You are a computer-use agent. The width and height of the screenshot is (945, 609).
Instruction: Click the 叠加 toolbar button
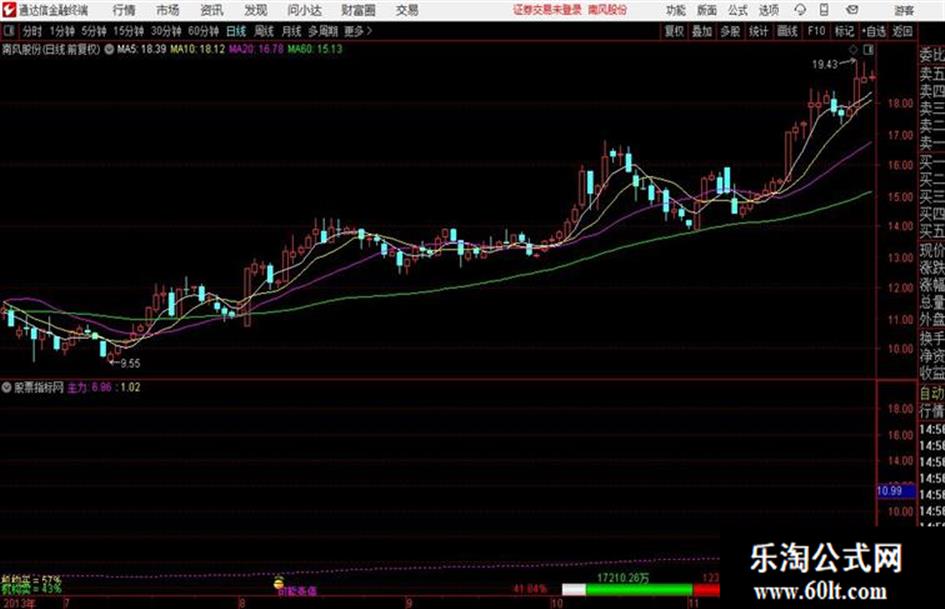coord(702,31)
